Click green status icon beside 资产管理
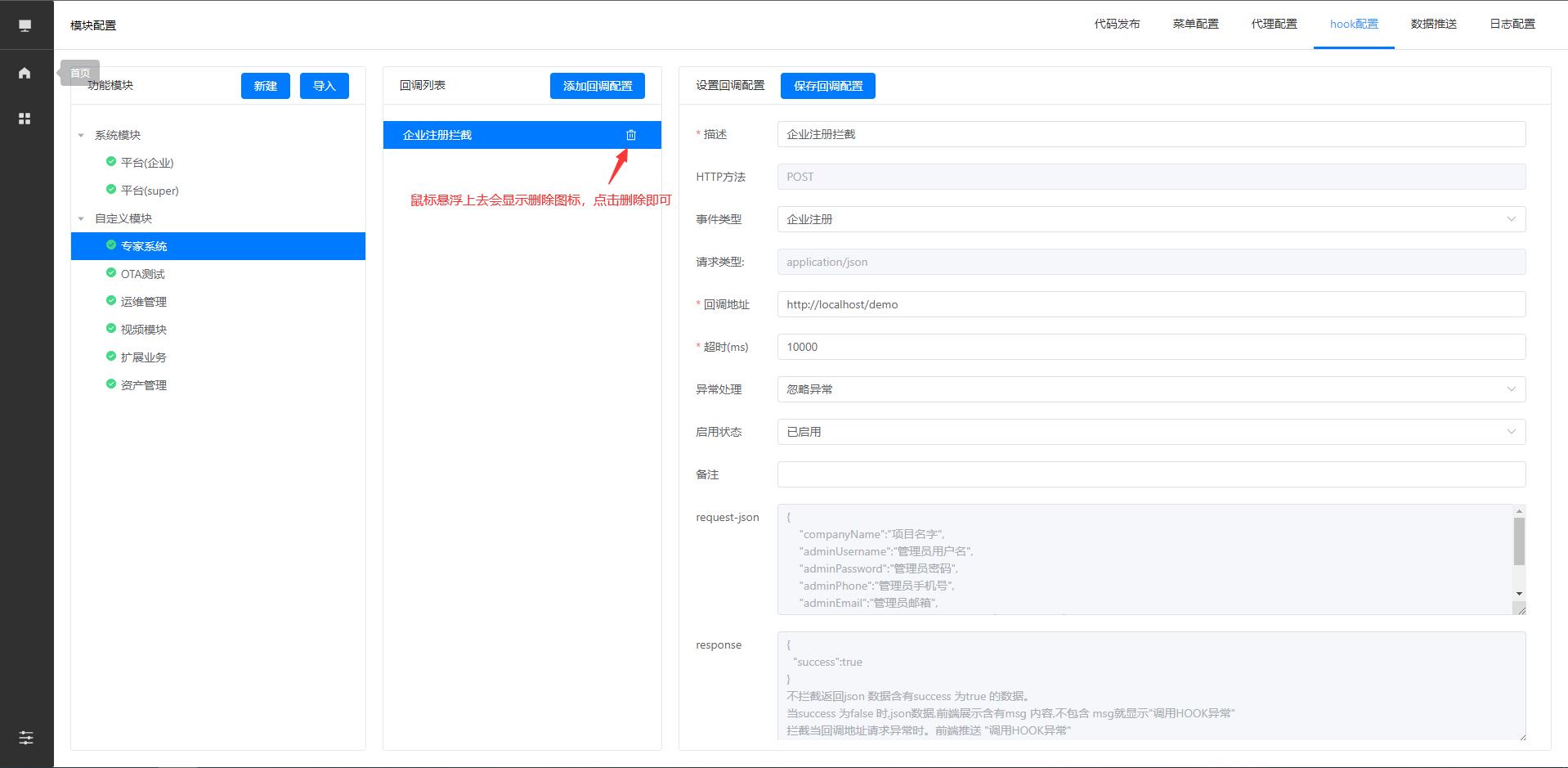1568x768 pixels. pyautogui.click(x=111, y=384)
